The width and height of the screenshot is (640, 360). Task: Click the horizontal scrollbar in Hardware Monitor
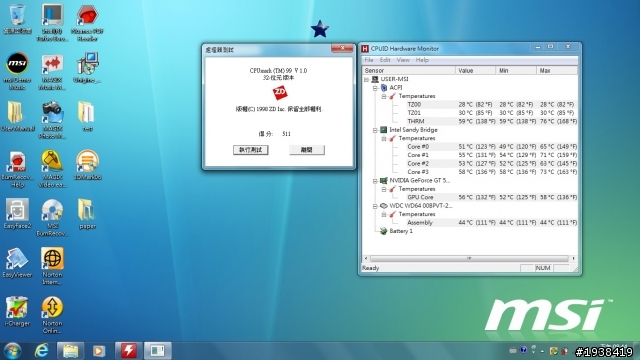pos(469,258)
